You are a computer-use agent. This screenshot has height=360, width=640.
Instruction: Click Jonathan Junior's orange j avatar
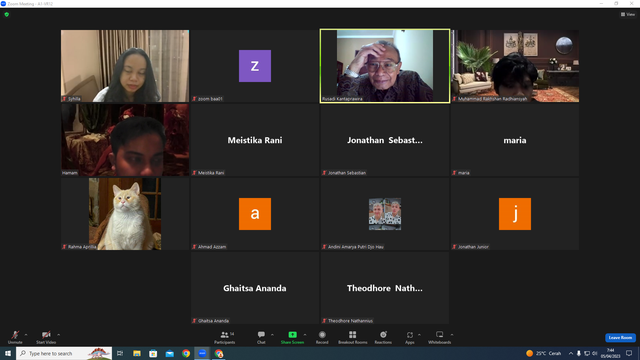point(515,214)
